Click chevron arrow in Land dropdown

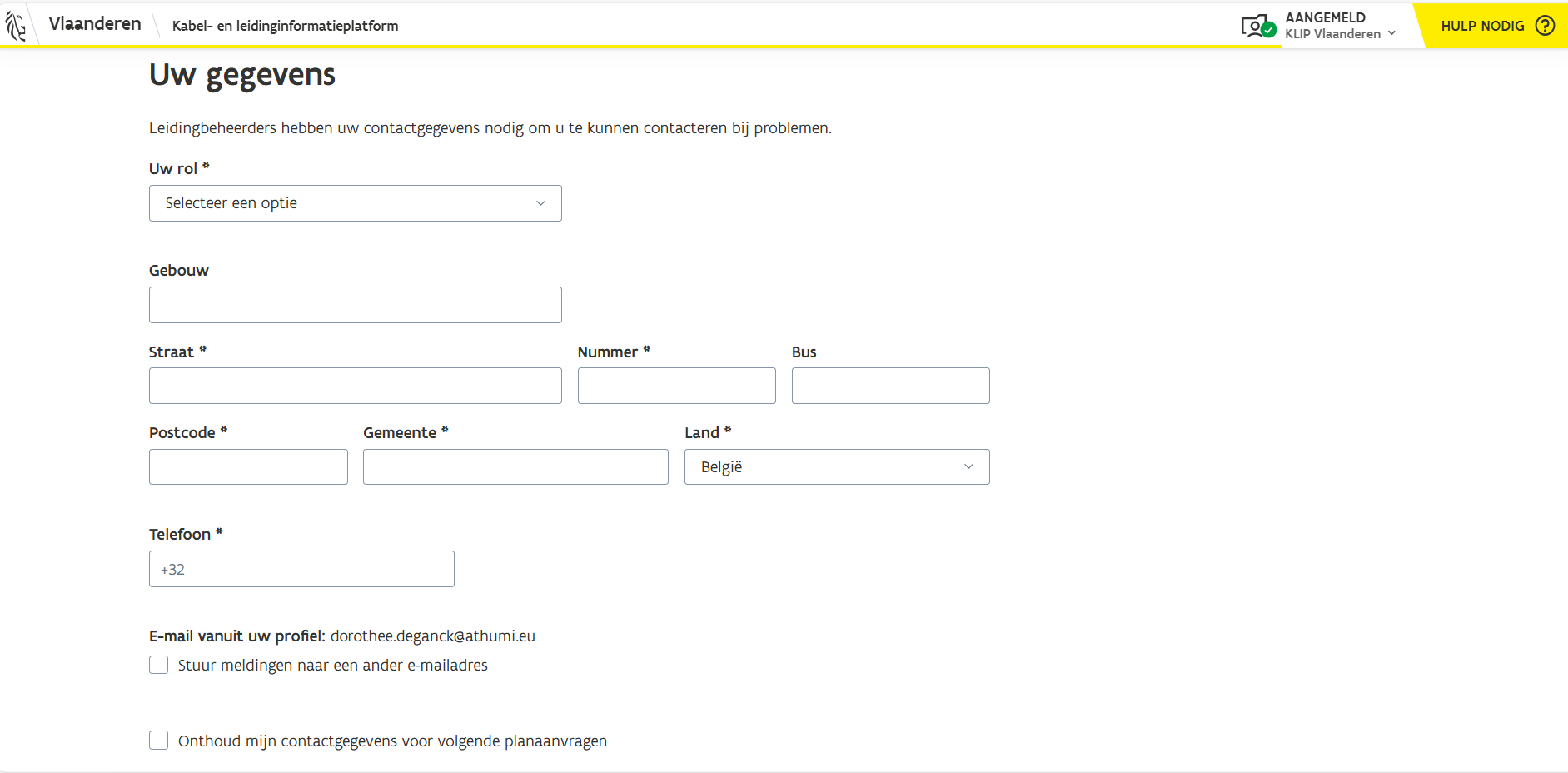point(968,466)
